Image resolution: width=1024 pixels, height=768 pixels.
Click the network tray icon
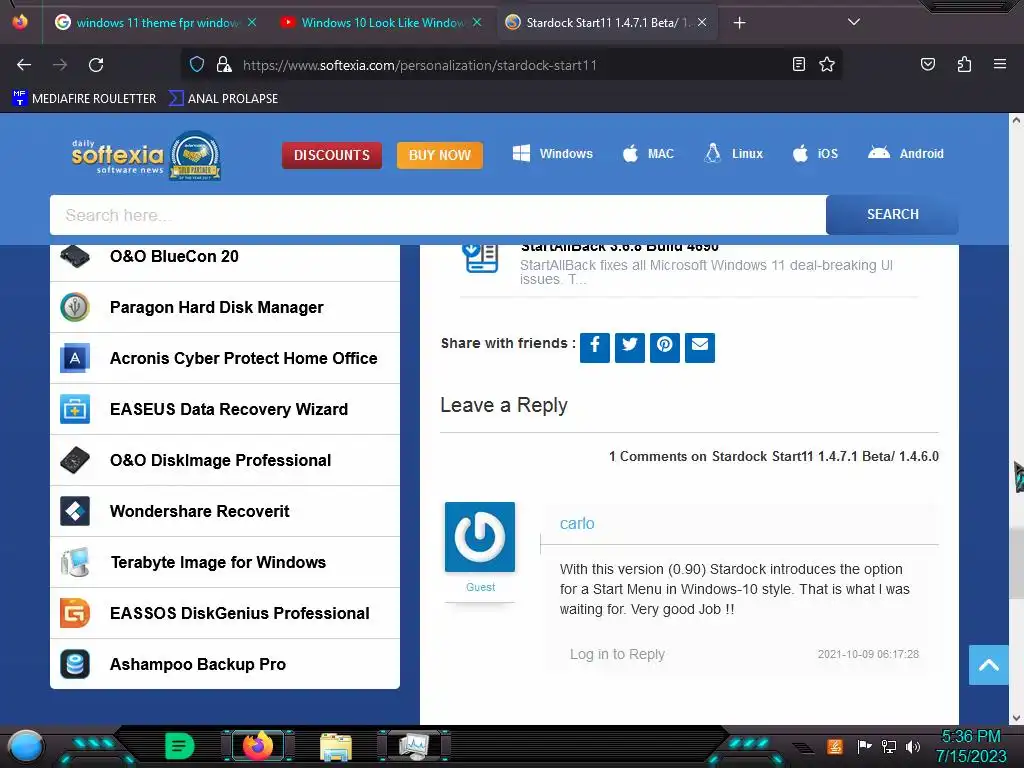coord(888,746)
